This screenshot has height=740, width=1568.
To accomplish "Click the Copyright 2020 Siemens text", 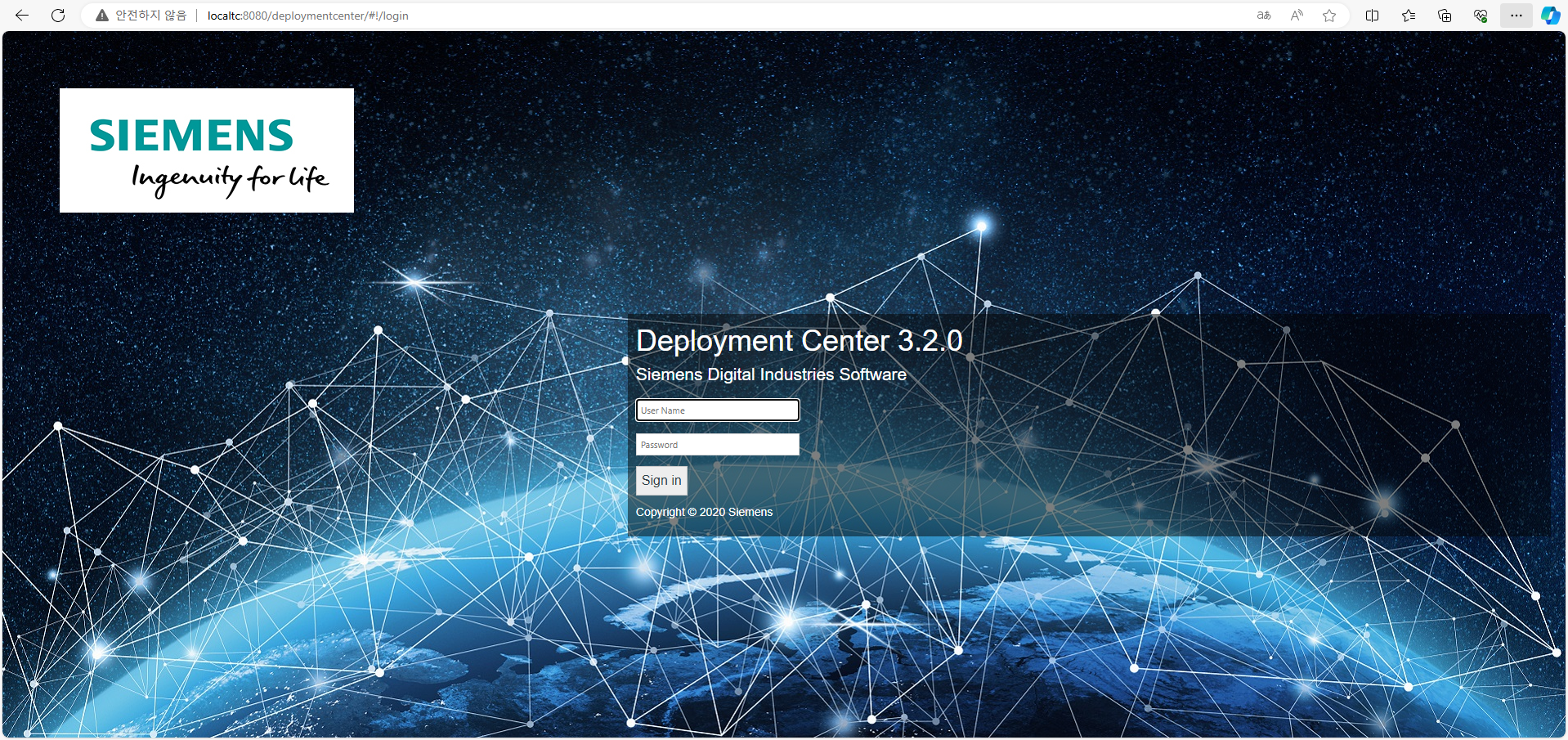I will coord(704,512).
